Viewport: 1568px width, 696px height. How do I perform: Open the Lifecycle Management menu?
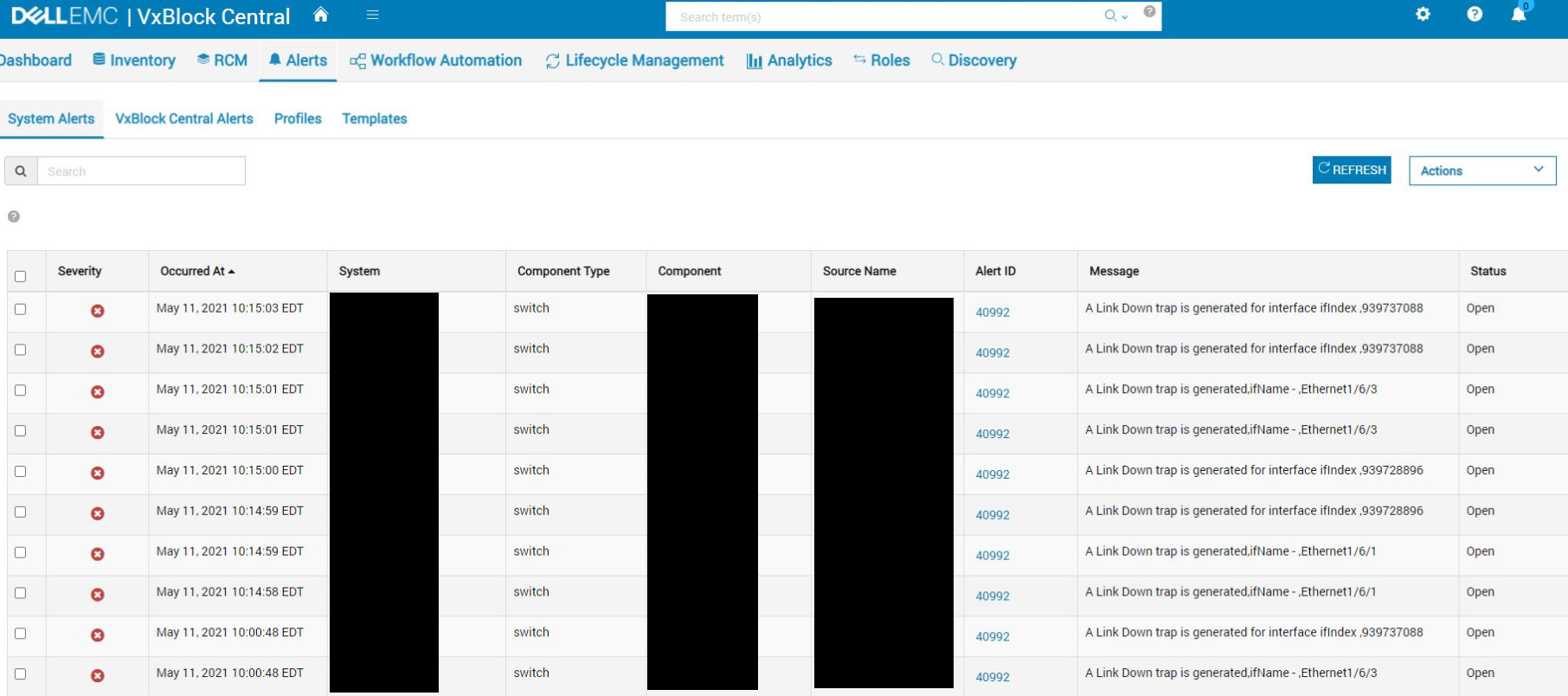634,61
